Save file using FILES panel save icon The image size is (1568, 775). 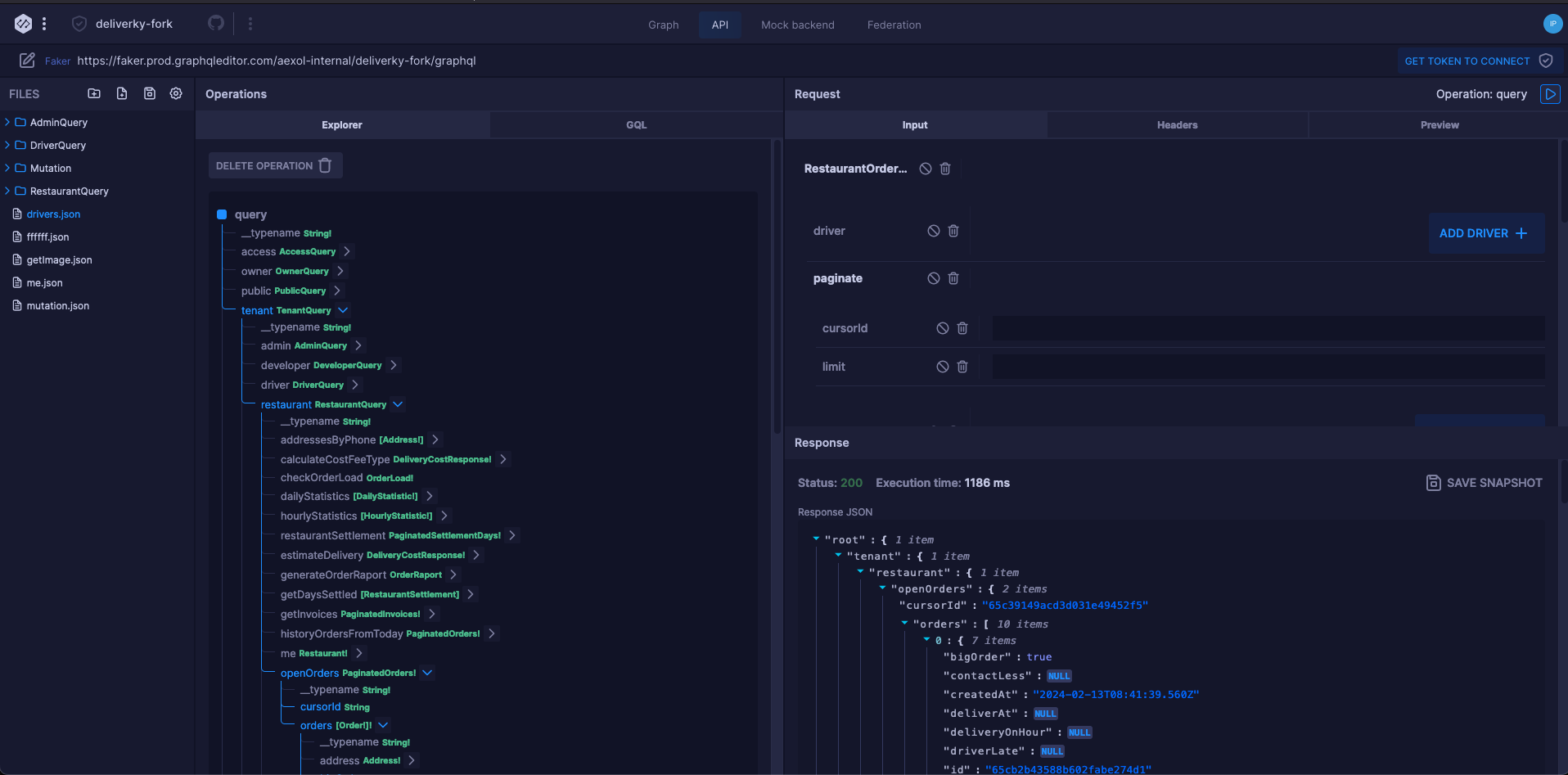coord(149,93)
